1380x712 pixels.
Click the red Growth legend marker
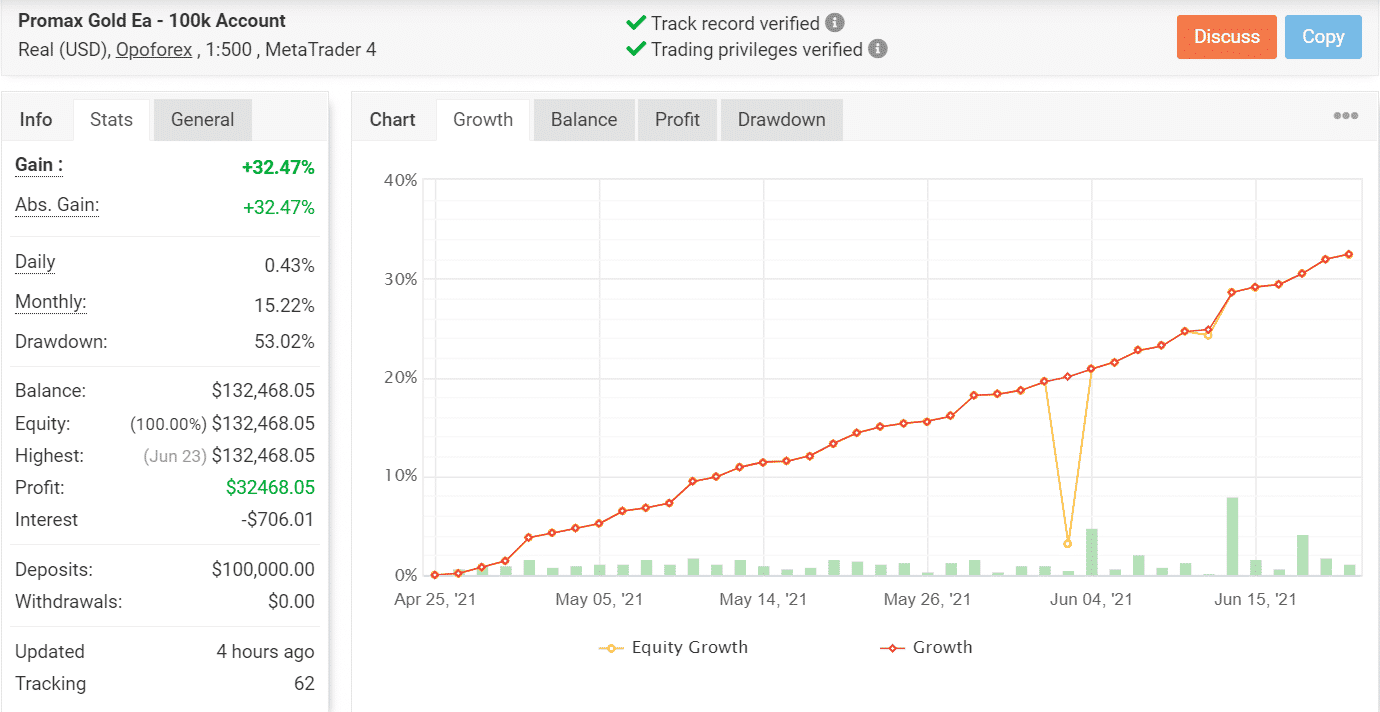(x=892, y=648)
